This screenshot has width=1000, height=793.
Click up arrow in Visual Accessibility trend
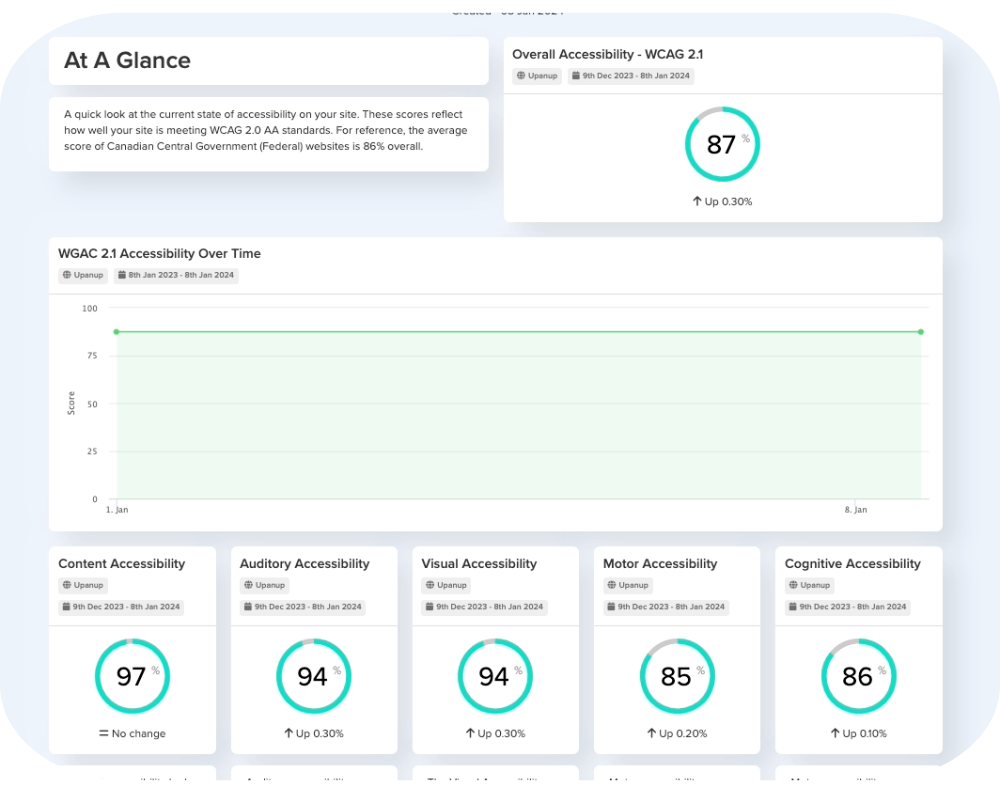470,734
